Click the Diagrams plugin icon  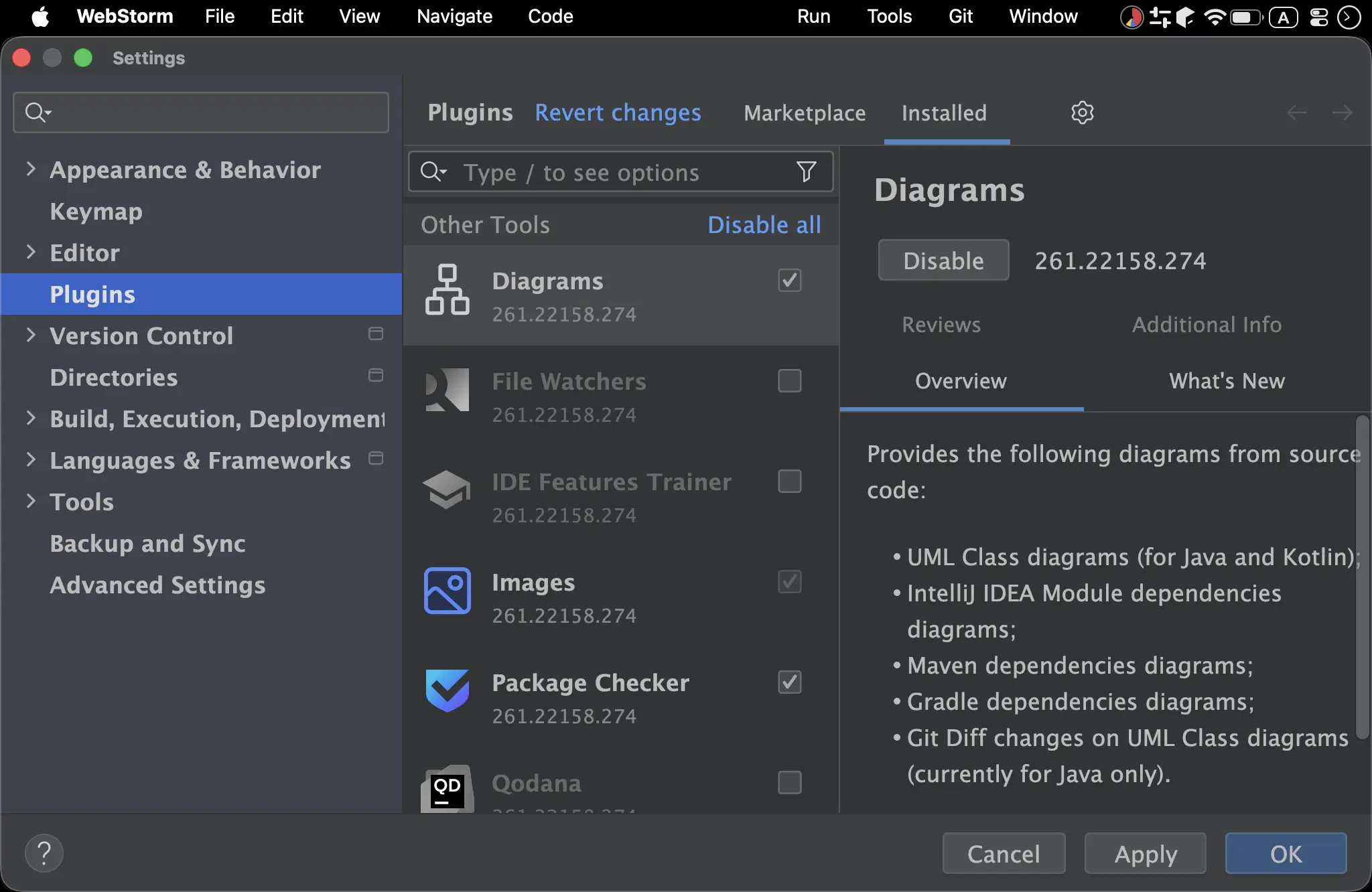(x=447, y=289)
